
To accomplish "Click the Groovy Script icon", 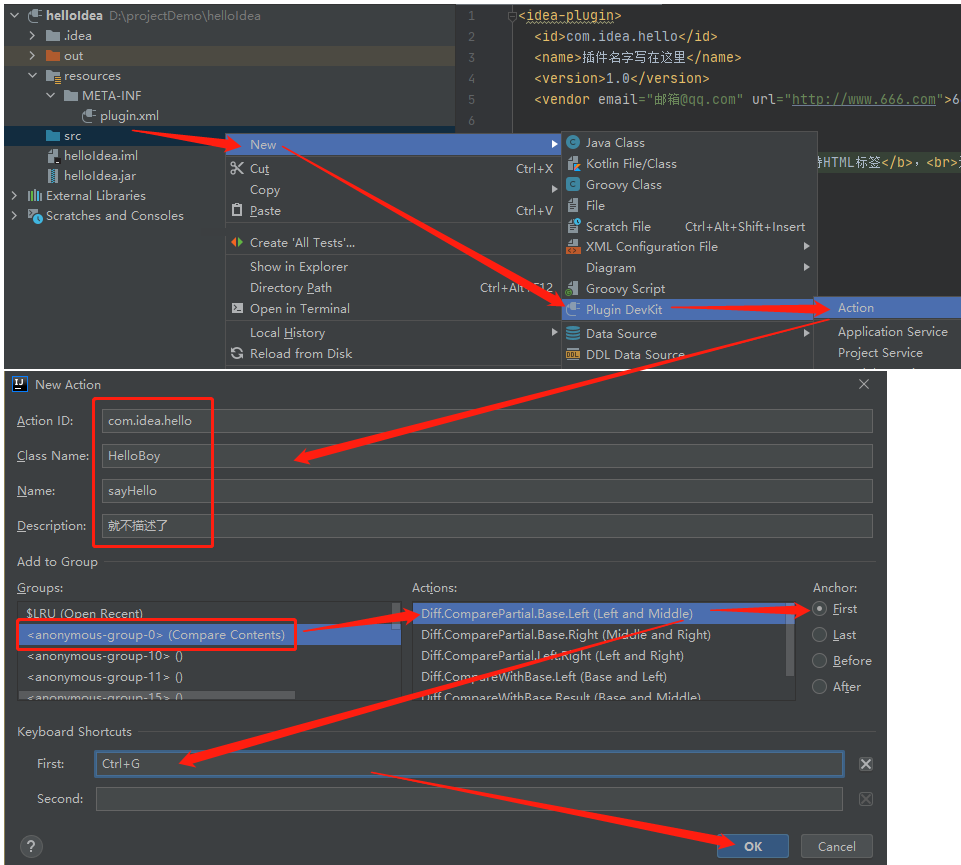I will 573,288.
